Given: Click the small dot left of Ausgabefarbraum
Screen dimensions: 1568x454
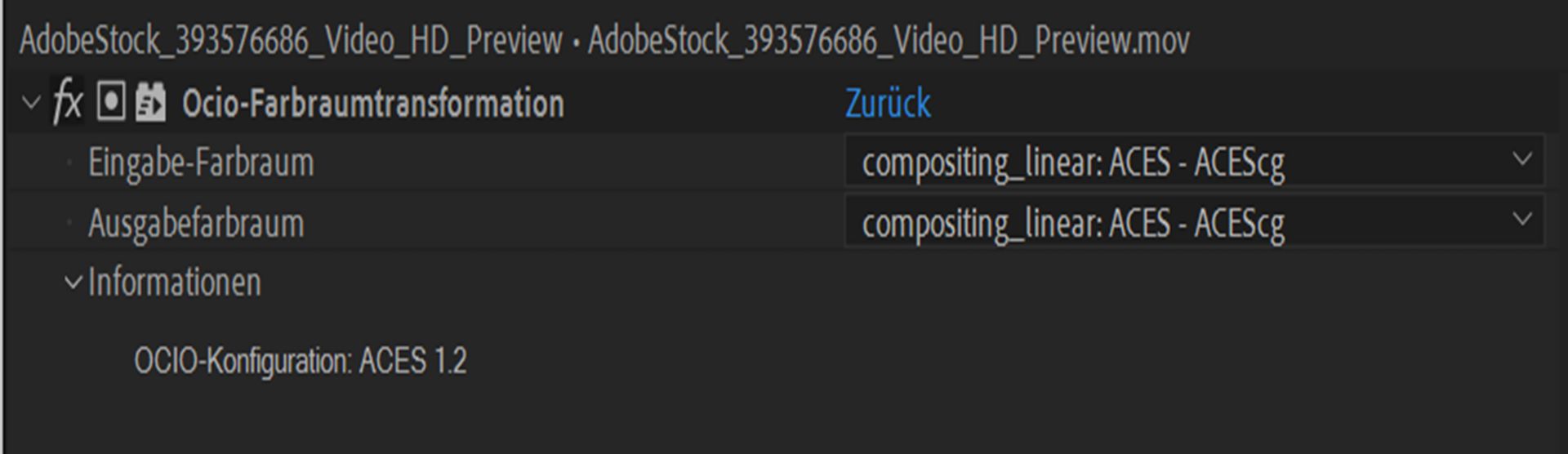Looking at the screenshot, I should (69, 222).
